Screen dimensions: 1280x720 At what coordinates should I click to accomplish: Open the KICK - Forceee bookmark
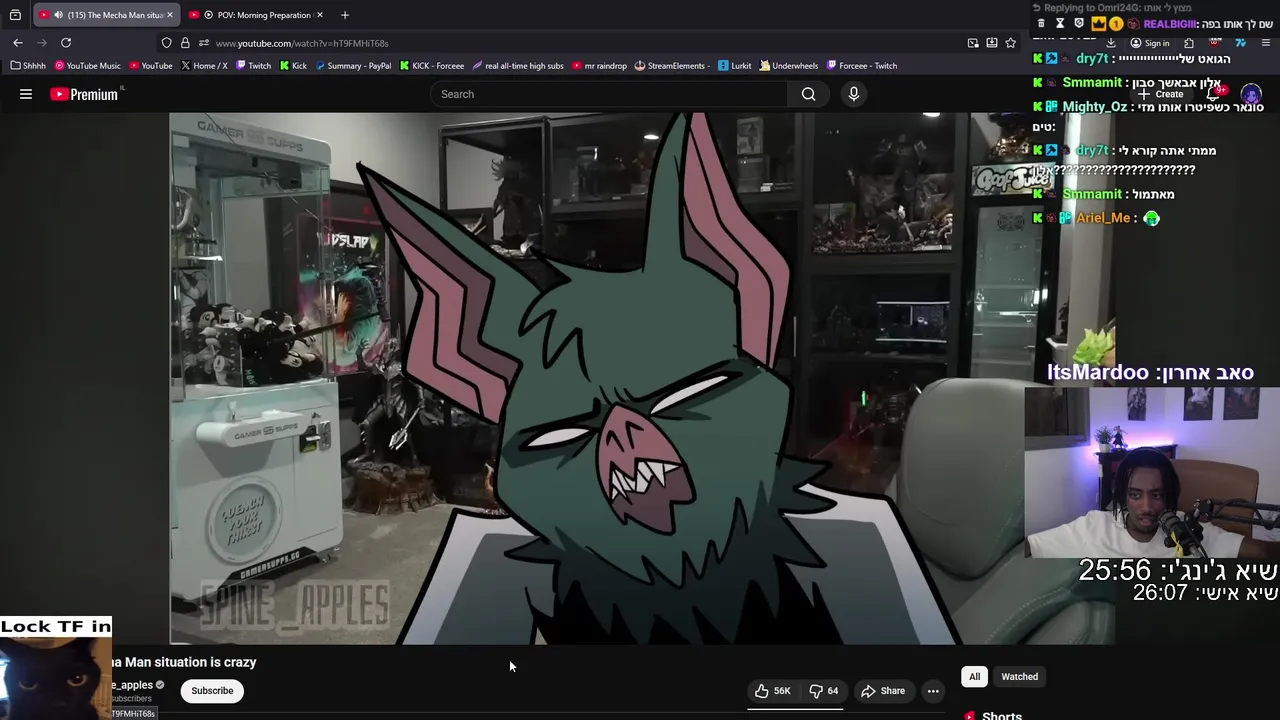click(432, 66)
